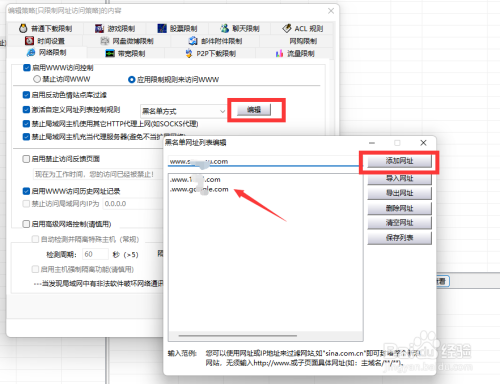Click the blacklist's horizontal scrollbar
This screenshot has width=500, height=384.
point(238,336)
